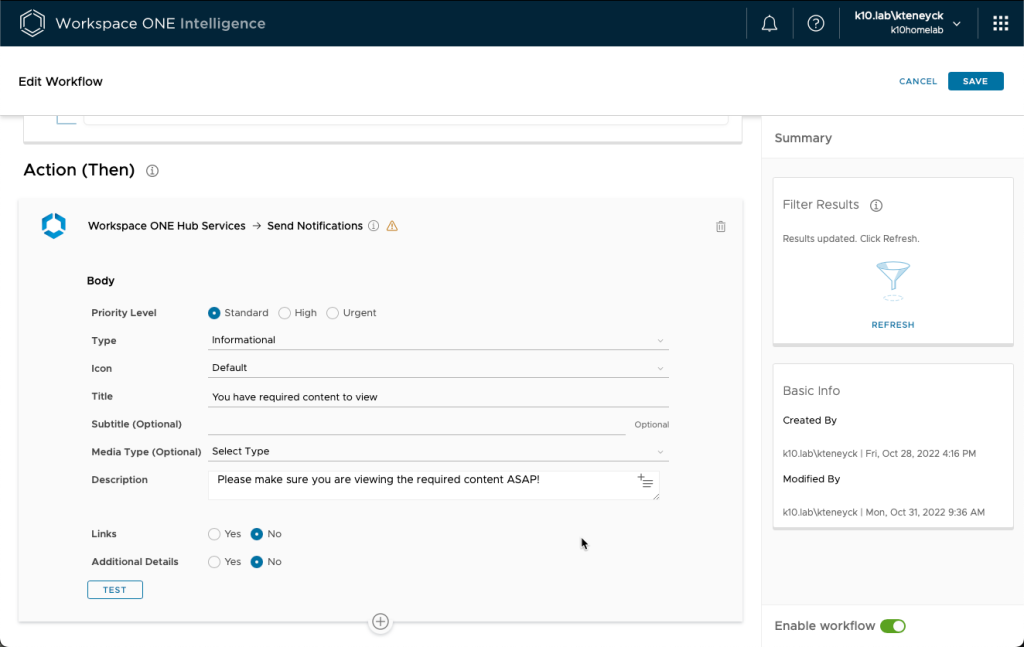
Task: Choose Yes for Links
Action: [214, 534]
